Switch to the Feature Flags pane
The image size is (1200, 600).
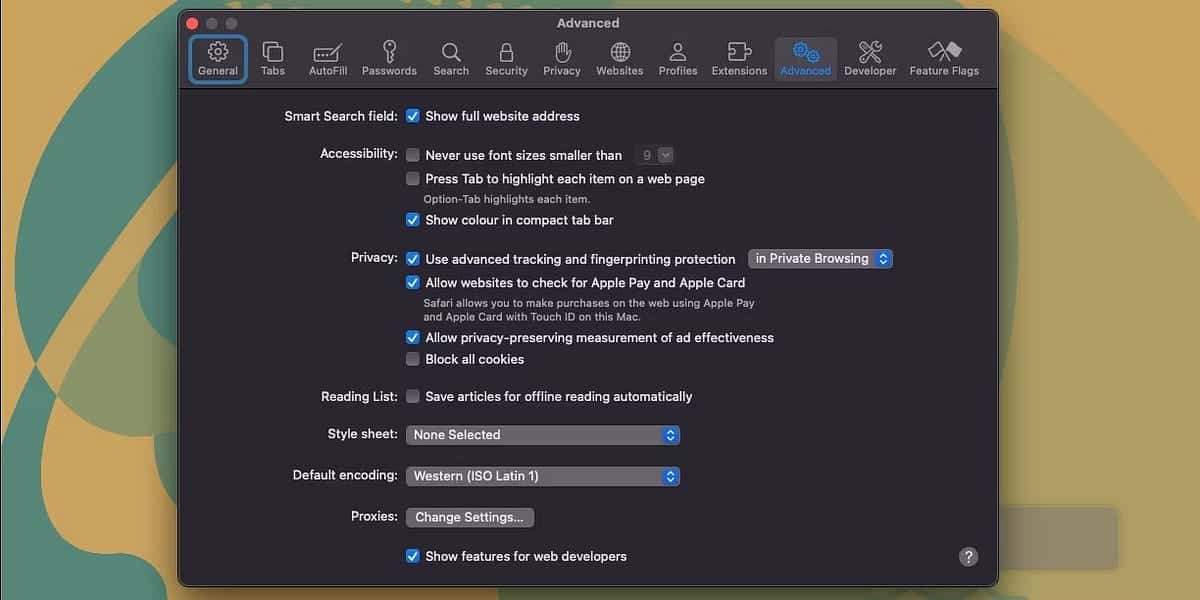(x=943, y=57)
